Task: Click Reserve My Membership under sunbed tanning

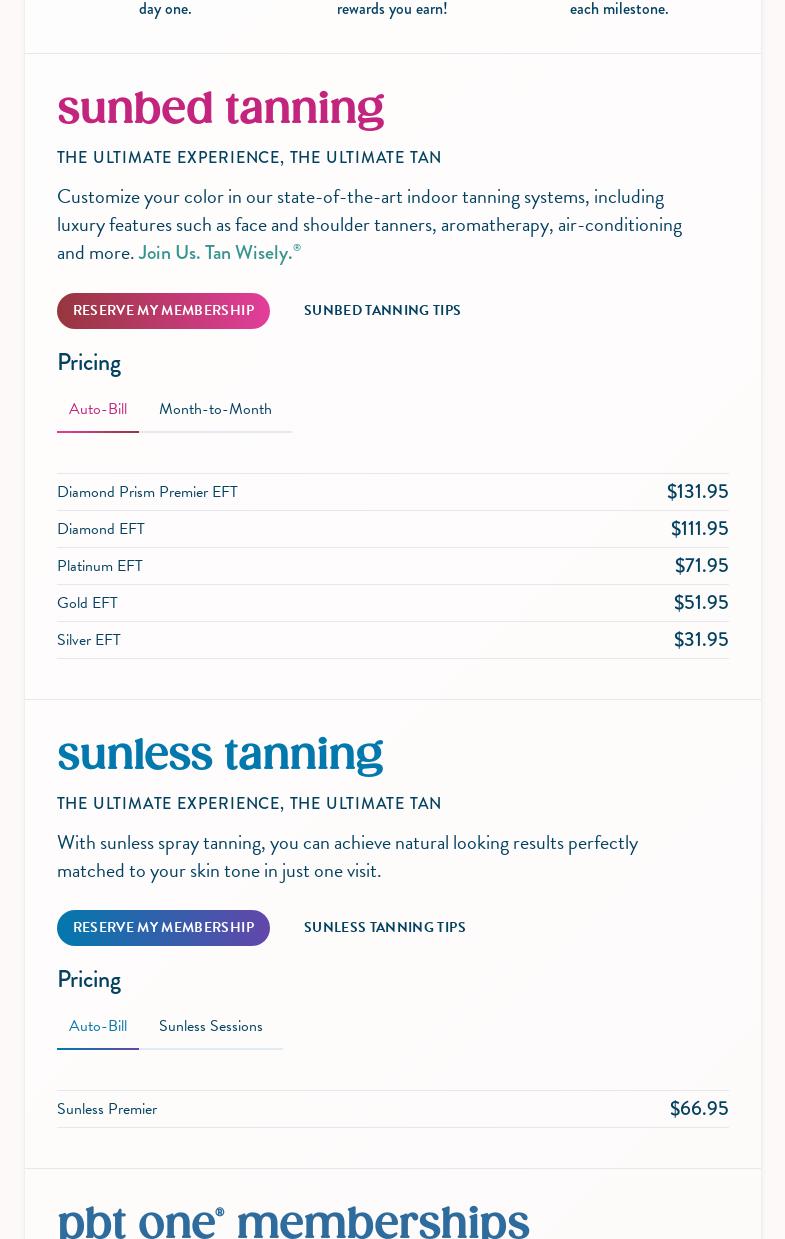Action: [x=163, y=311]
